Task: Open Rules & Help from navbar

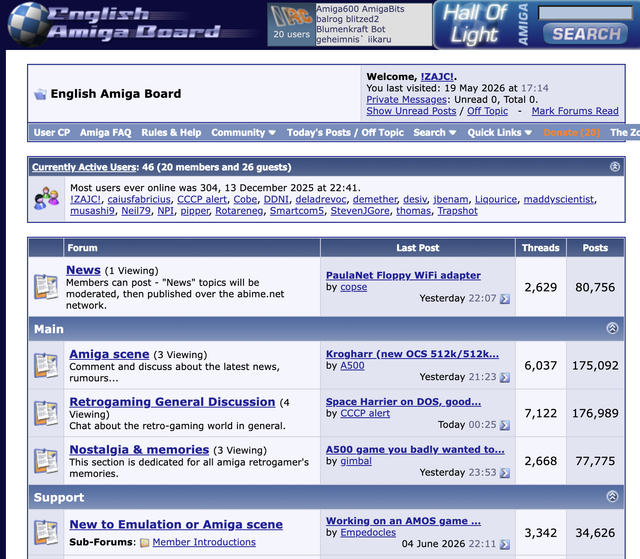Action: click(x=171, y=133)
